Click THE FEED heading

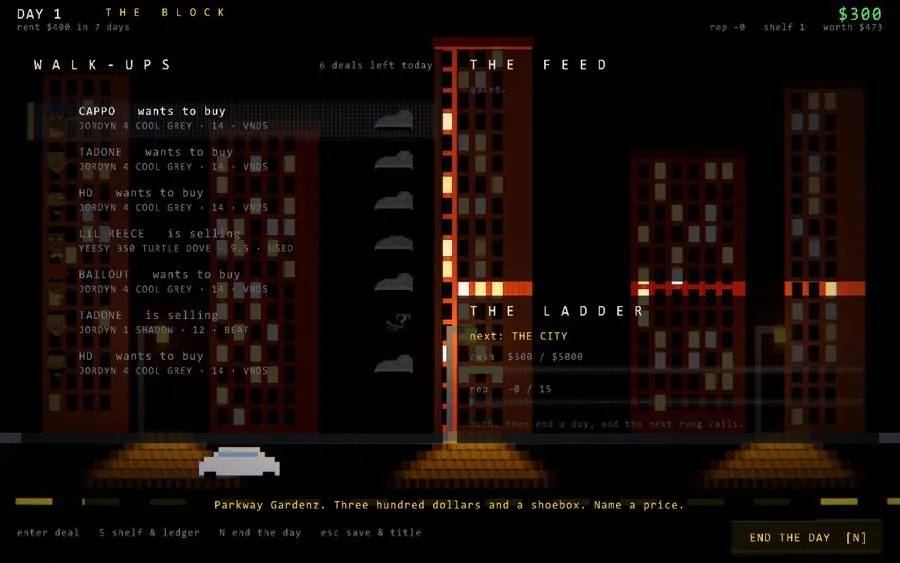[538, 65]
